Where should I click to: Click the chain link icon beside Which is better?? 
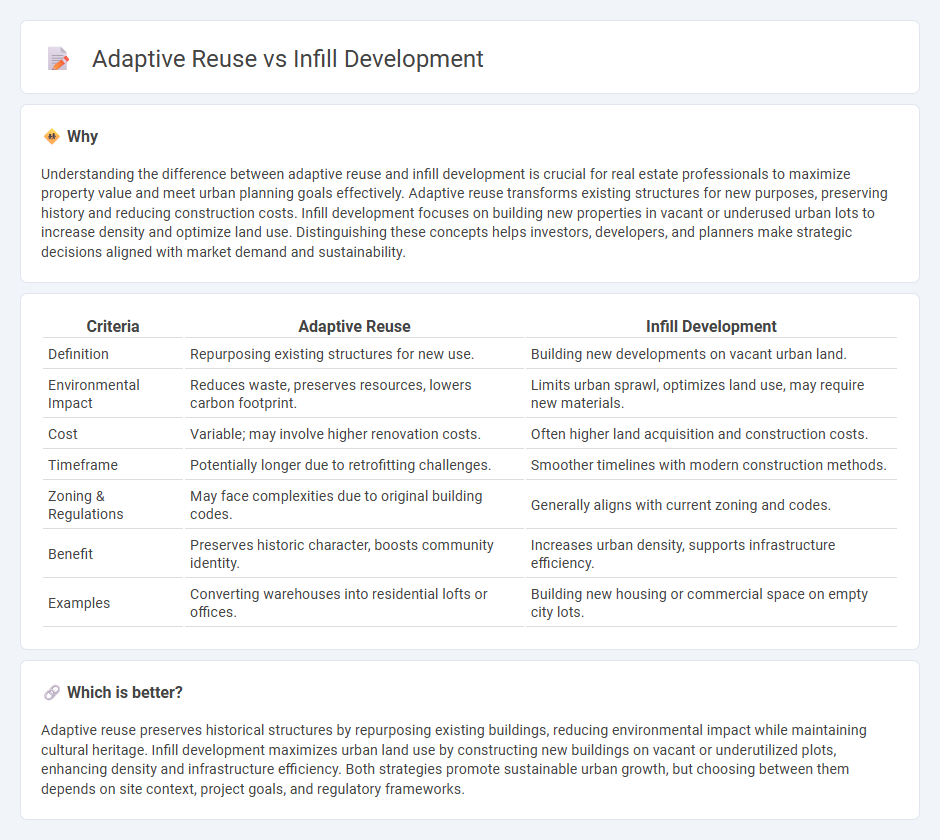point(52,693)
